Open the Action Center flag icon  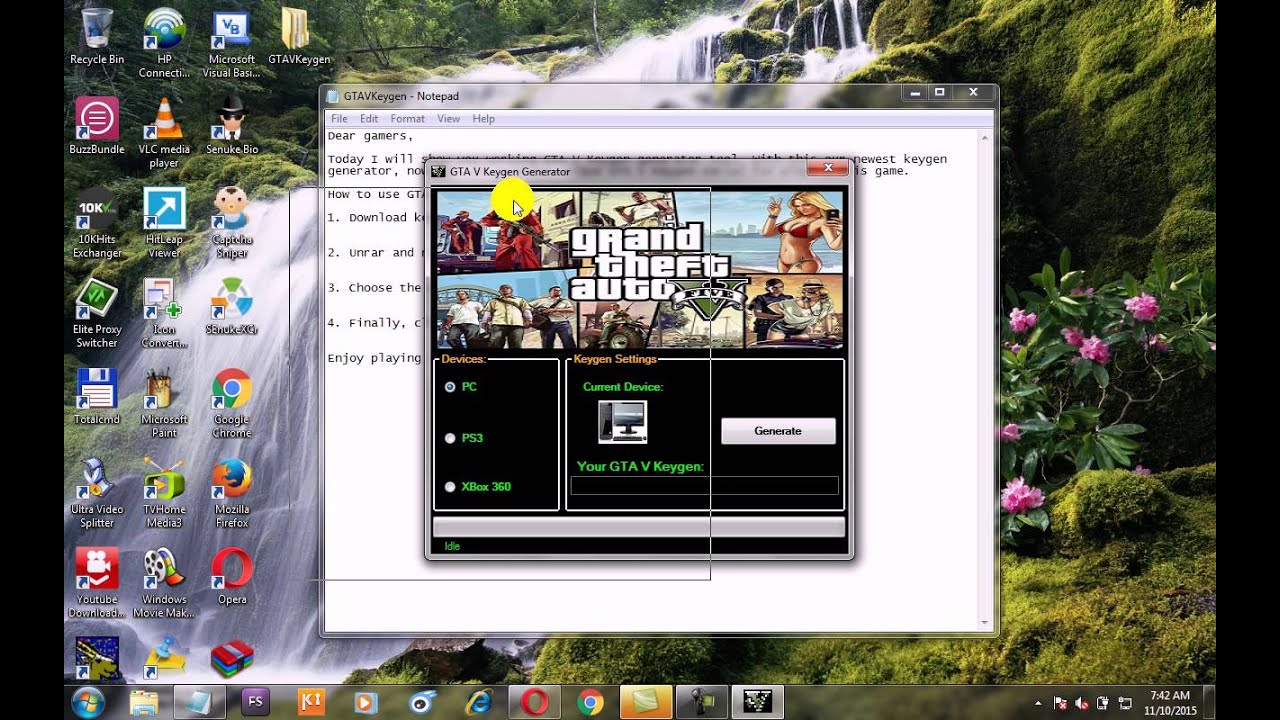(x=1061, y=704)
